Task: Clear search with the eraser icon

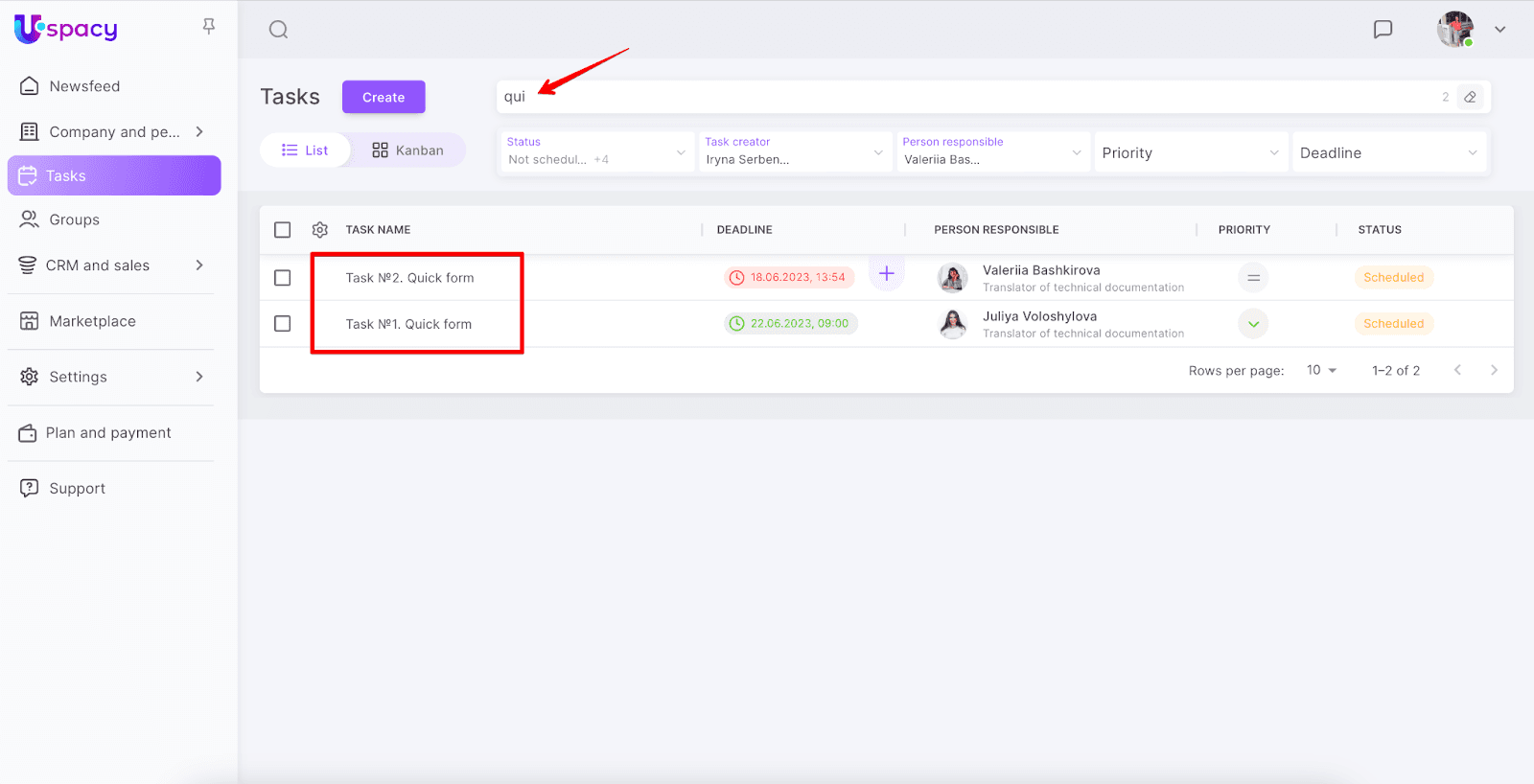Action: [1470, 97]
